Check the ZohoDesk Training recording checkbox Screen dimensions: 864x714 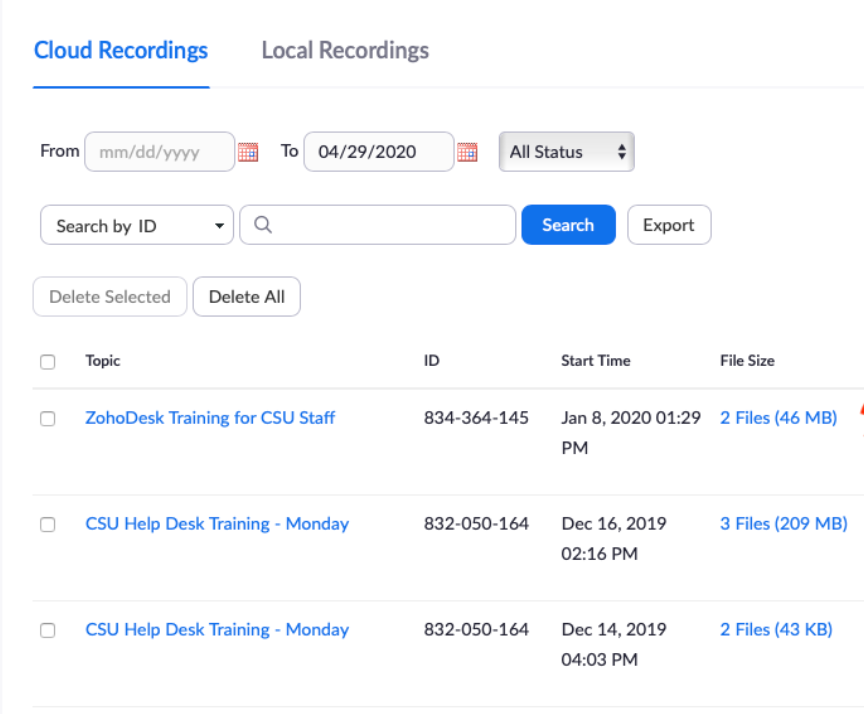point(46,418)
